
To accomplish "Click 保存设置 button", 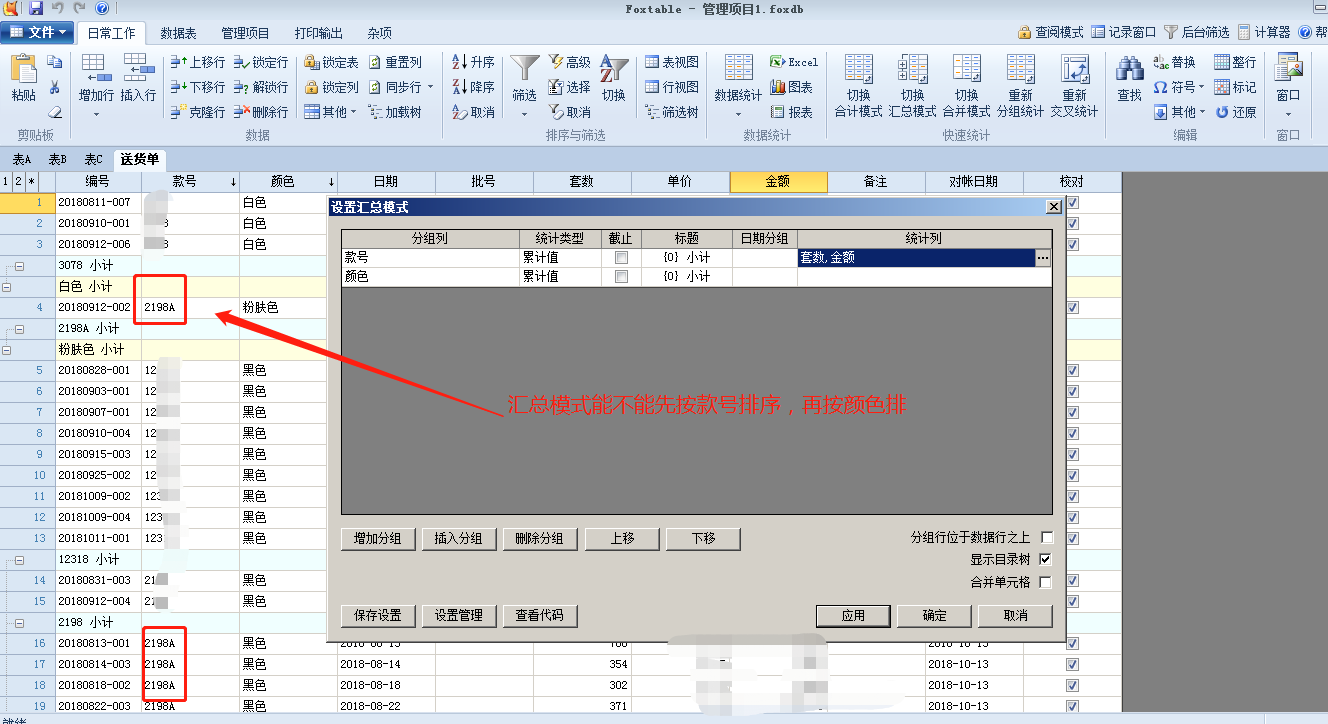I will (x=378, y=615).
